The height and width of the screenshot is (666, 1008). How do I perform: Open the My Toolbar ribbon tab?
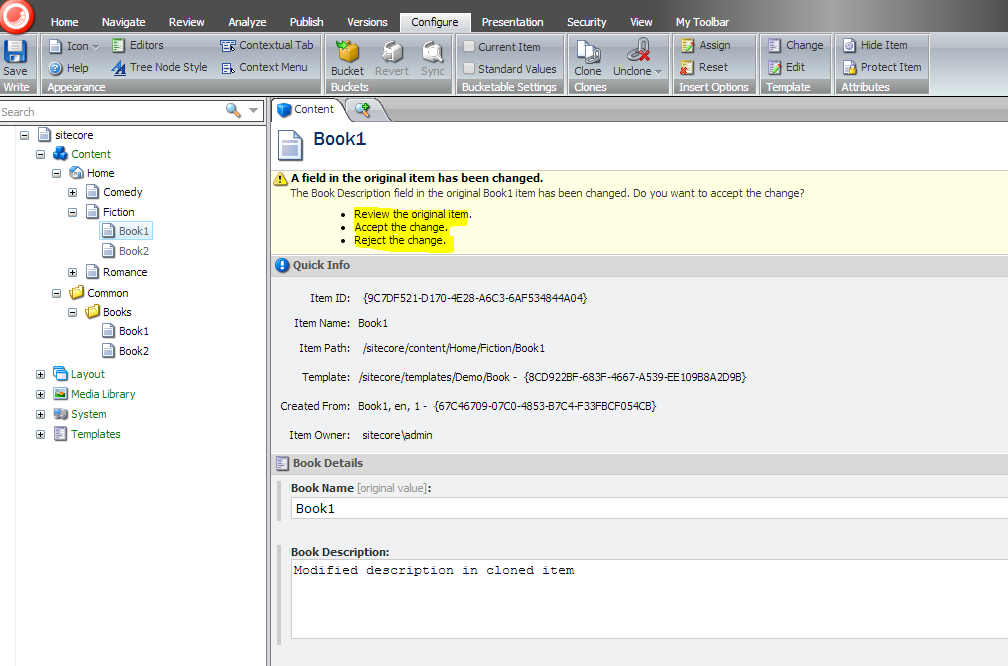coord(702,22)
